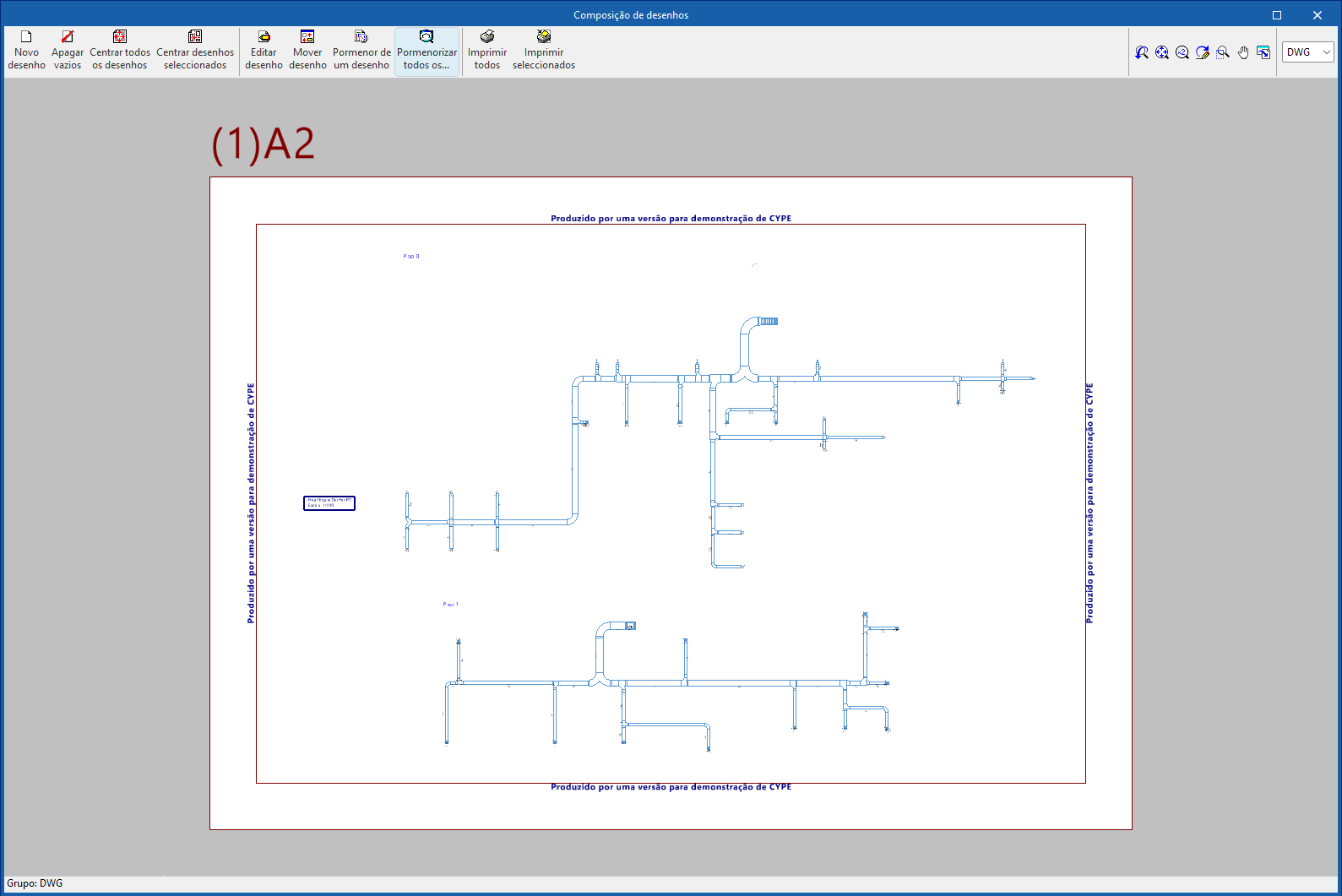This screenshot has width=1342, height=896.
Task: Return to the previous zoom view
Action: tap(1142, 52)
